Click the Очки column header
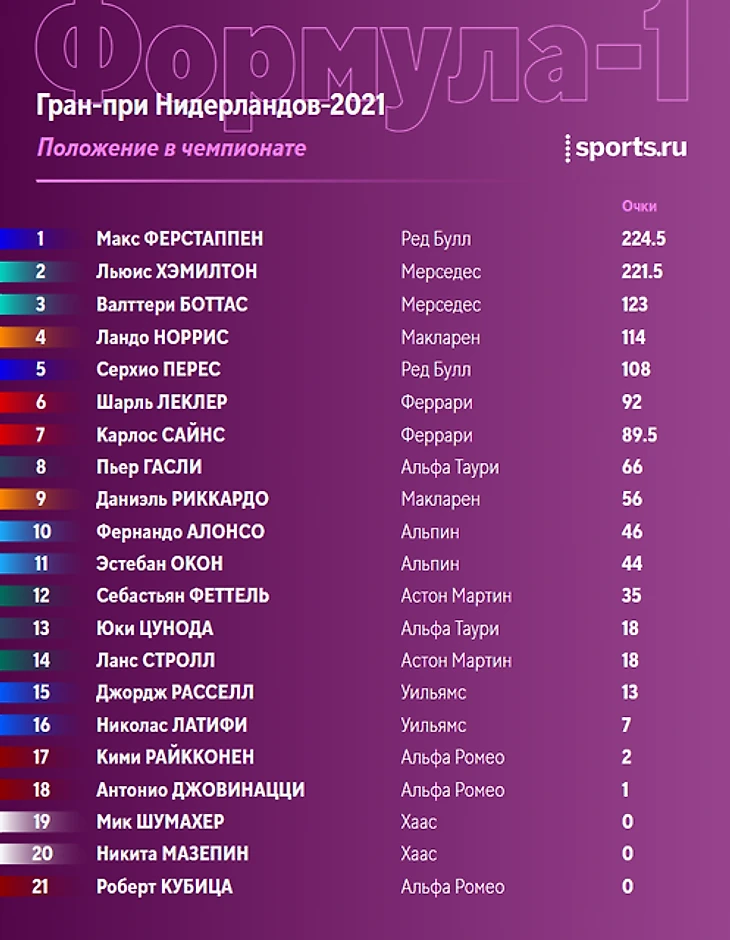 coord(638,207)
